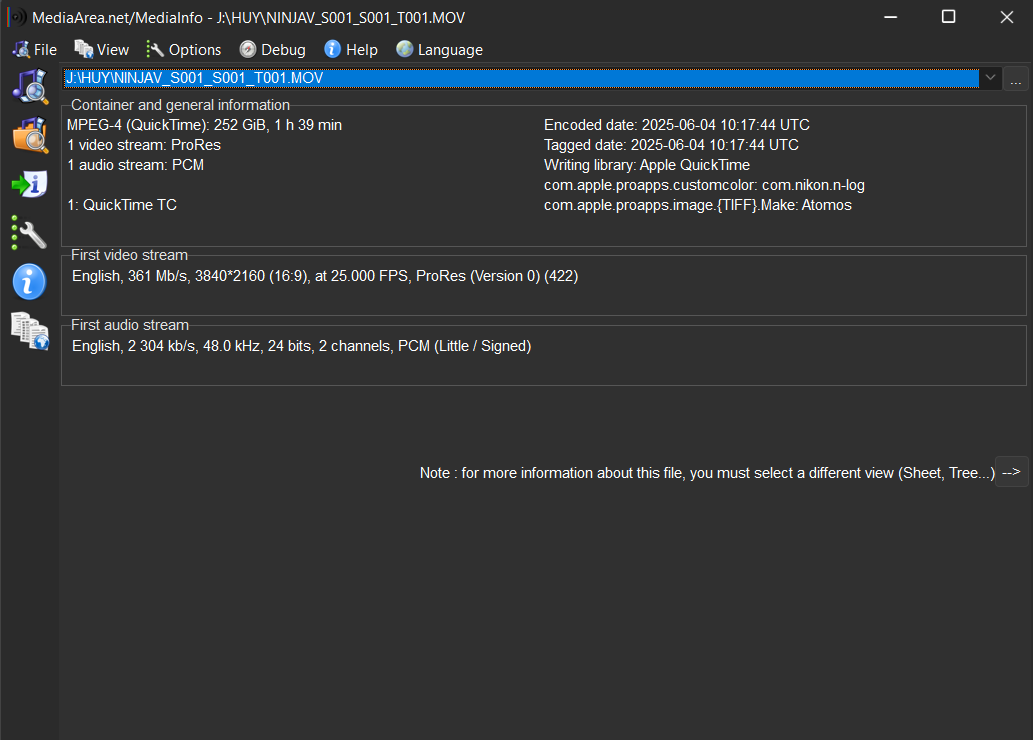The height and width of the screenshot is (740, 1033).
Task: Open the Language menu
Action: point(439,50)
